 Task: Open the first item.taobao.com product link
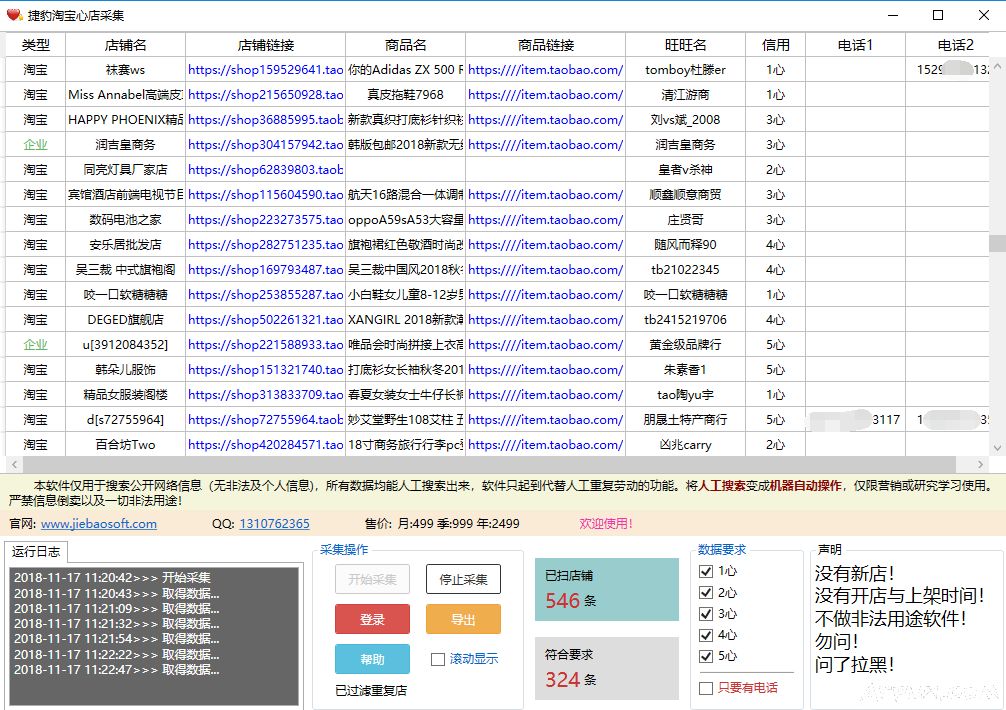(545, 69)
